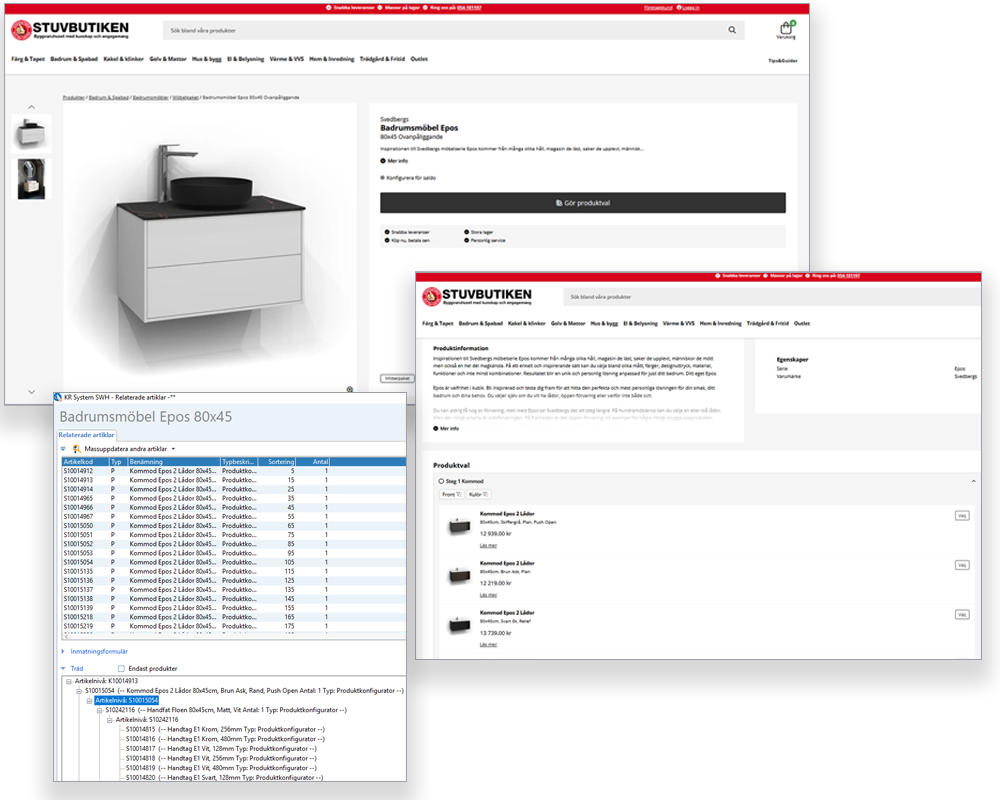Select tree item S10014820 Handtag E1 Svart
The image size is (1000, 800).
tap(224, 778)
